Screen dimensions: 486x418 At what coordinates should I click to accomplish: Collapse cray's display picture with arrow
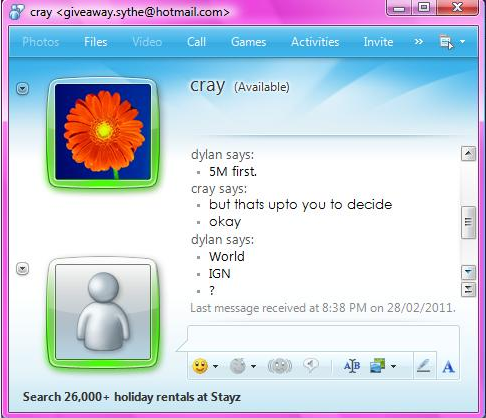(23, 89)
